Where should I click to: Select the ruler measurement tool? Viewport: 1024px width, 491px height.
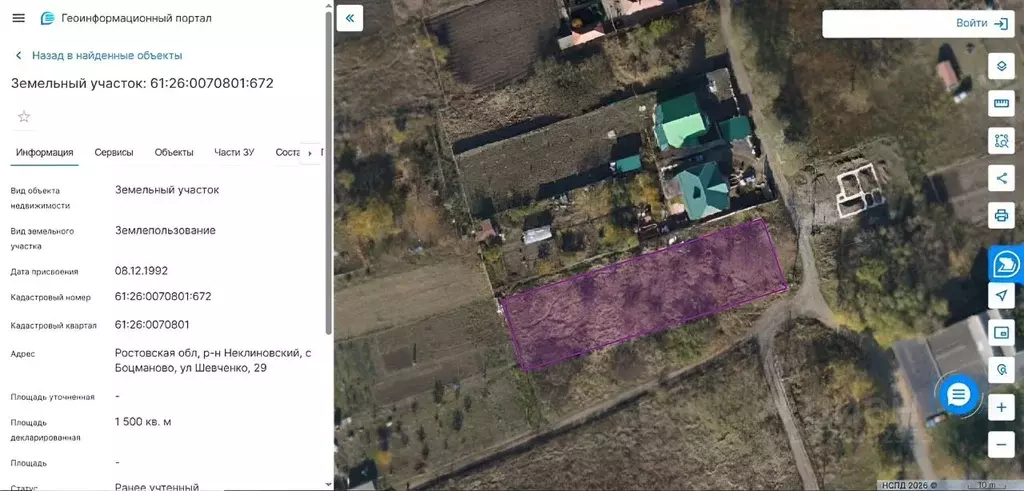pos(1001,103)
